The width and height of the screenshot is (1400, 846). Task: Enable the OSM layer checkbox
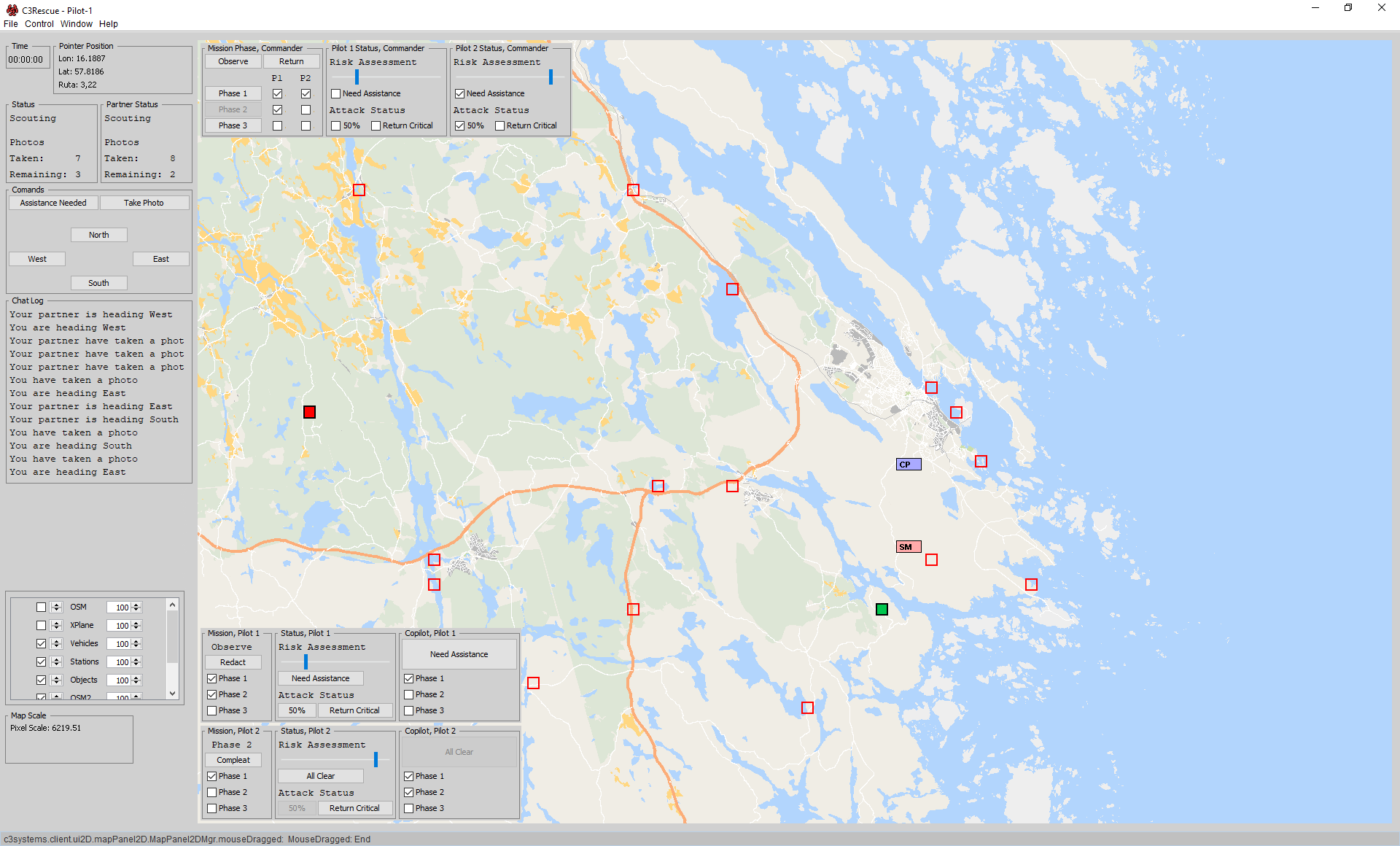tap(41, 607)
